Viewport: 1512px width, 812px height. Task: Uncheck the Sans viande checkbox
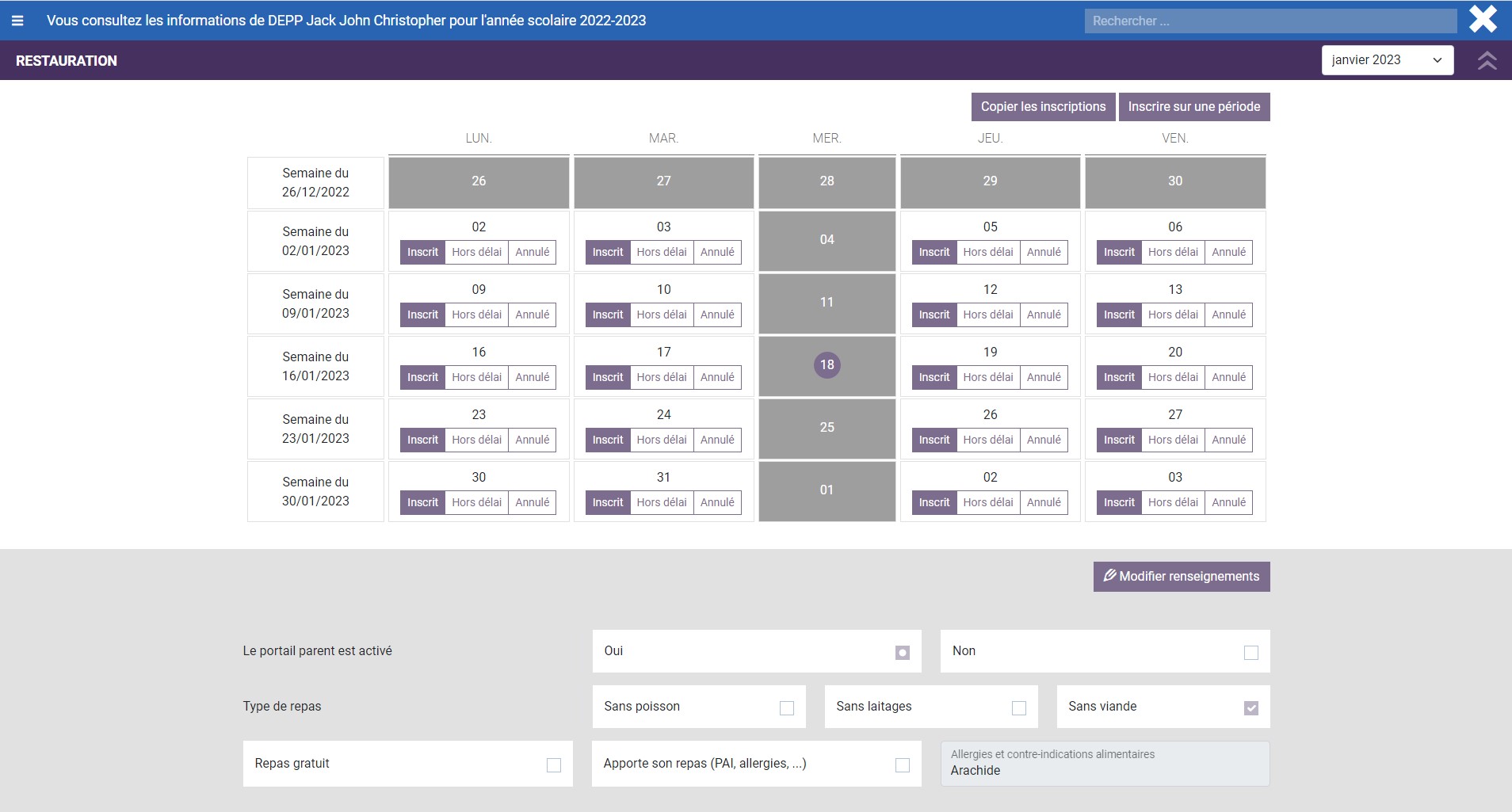[1250, 708]
